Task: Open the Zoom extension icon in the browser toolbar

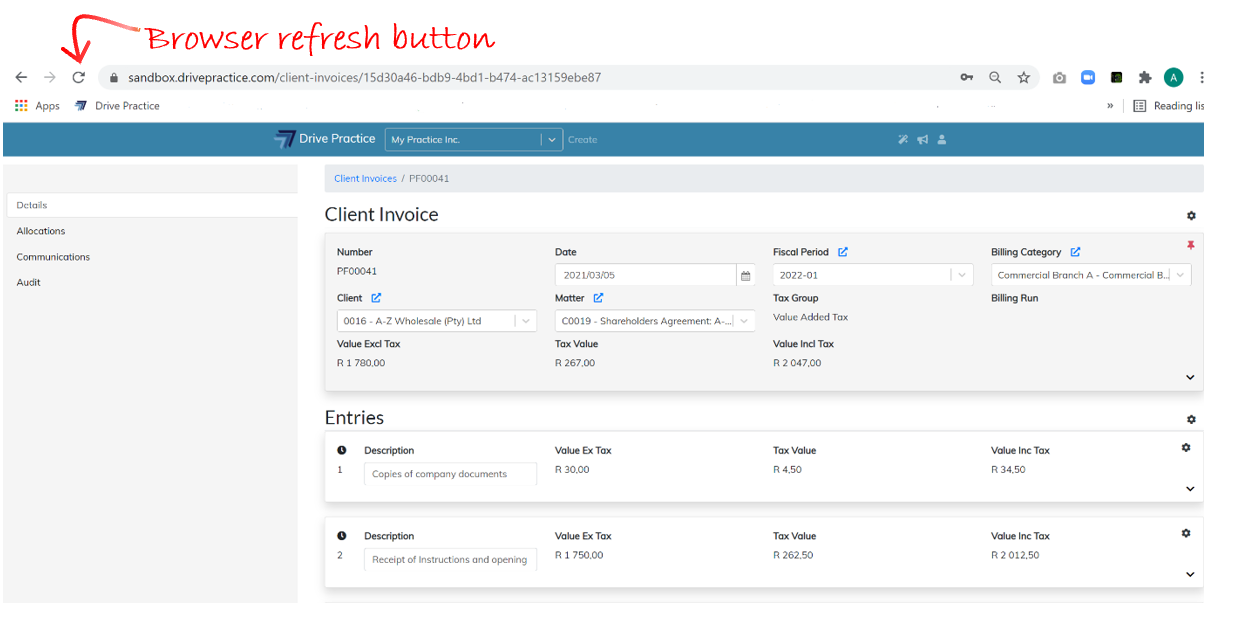Action: (x=1088, y=77)
